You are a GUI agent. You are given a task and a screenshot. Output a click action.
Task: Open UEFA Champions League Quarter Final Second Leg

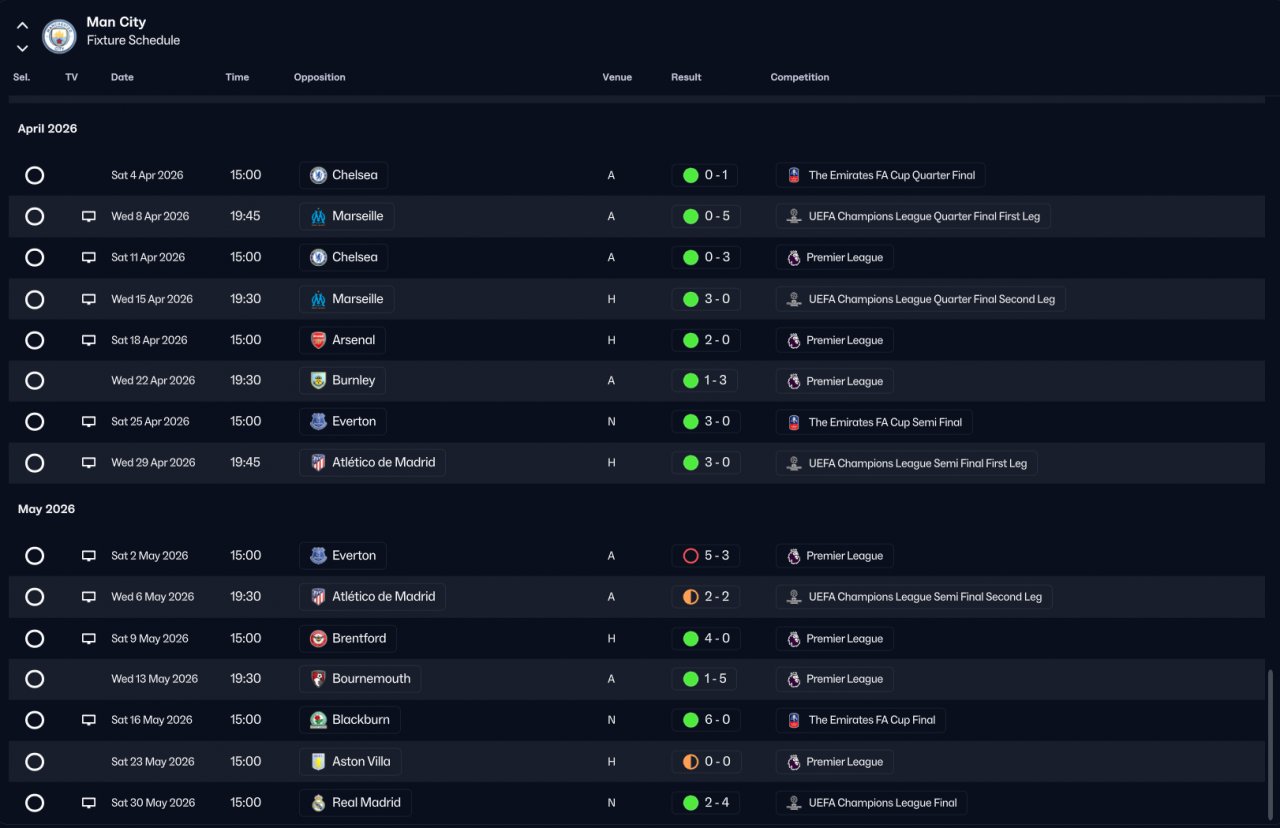point(920,299)
